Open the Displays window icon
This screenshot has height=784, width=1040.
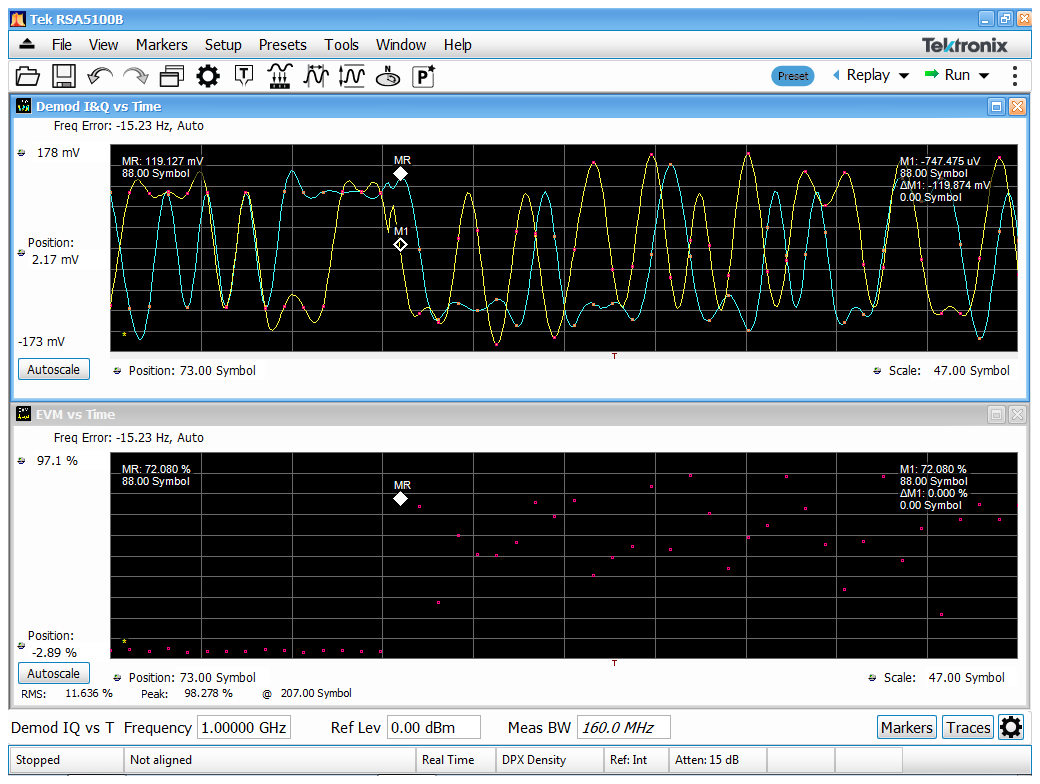coord(172,76)
